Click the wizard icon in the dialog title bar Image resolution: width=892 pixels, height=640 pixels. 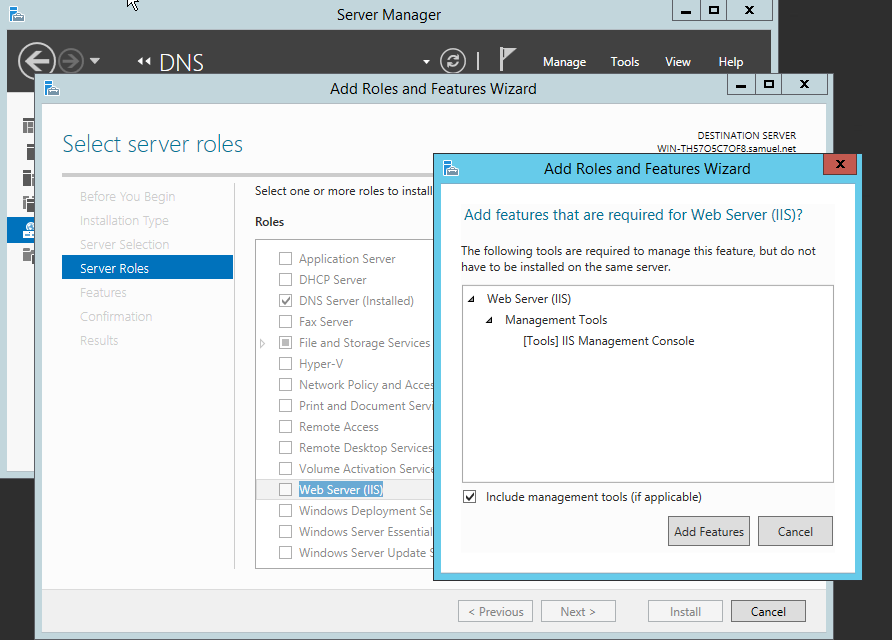449,168
